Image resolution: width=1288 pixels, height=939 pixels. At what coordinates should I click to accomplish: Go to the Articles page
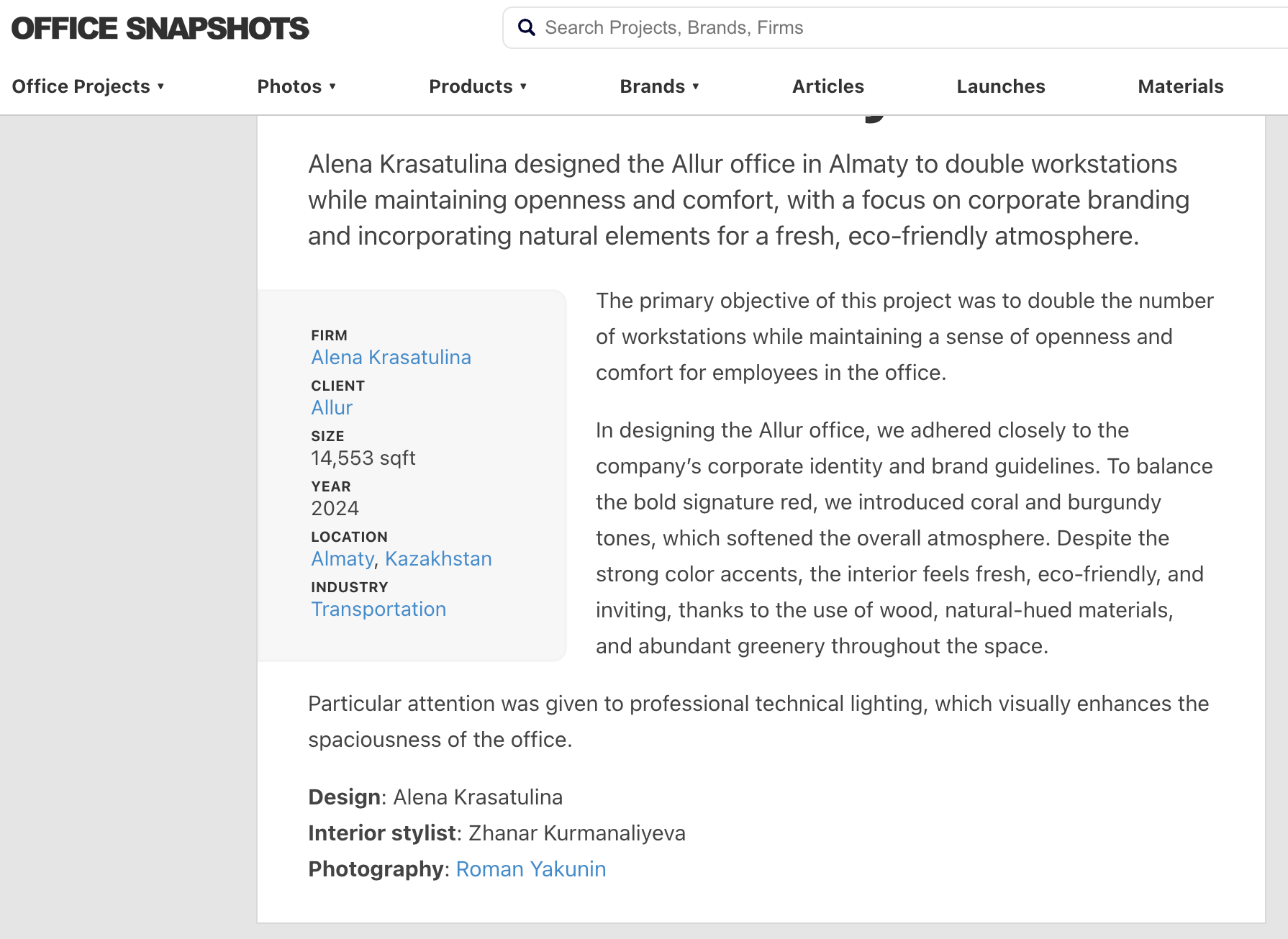[x=827, y=86]
